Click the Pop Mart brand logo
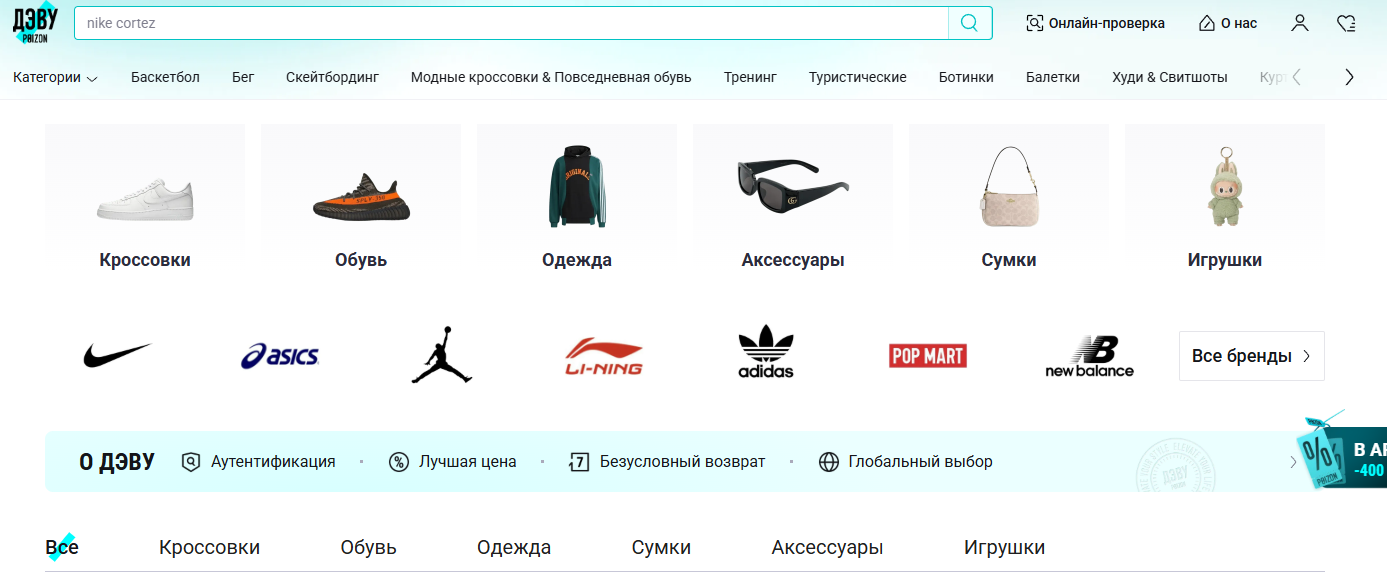 coord(928,356)
